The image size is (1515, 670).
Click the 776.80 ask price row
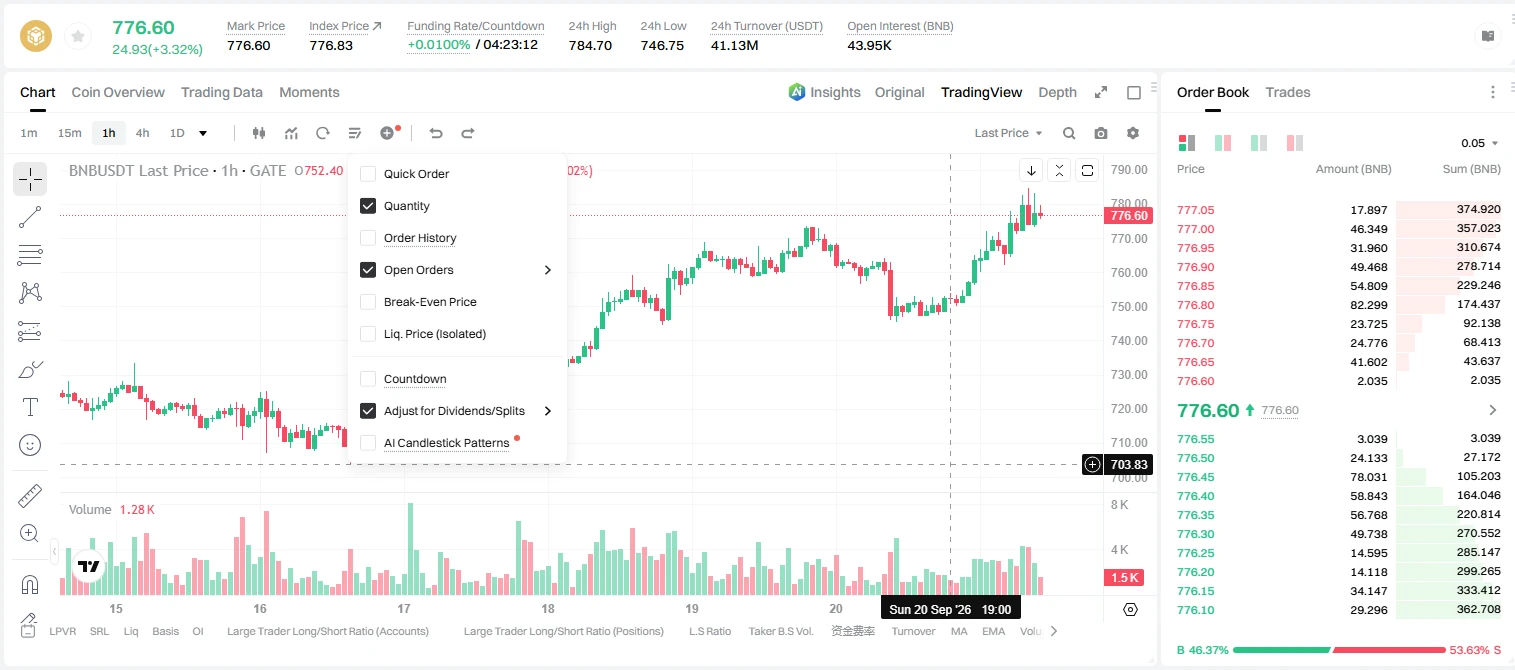point(1338,305)
